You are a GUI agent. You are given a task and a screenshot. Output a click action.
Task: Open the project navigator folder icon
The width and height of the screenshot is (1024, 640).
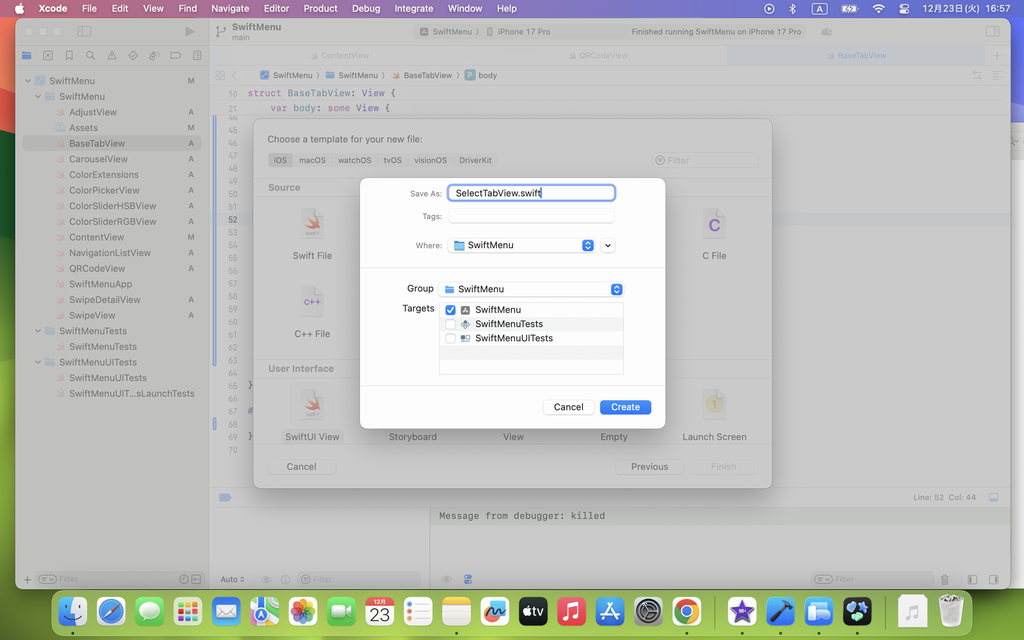(27, 56)
